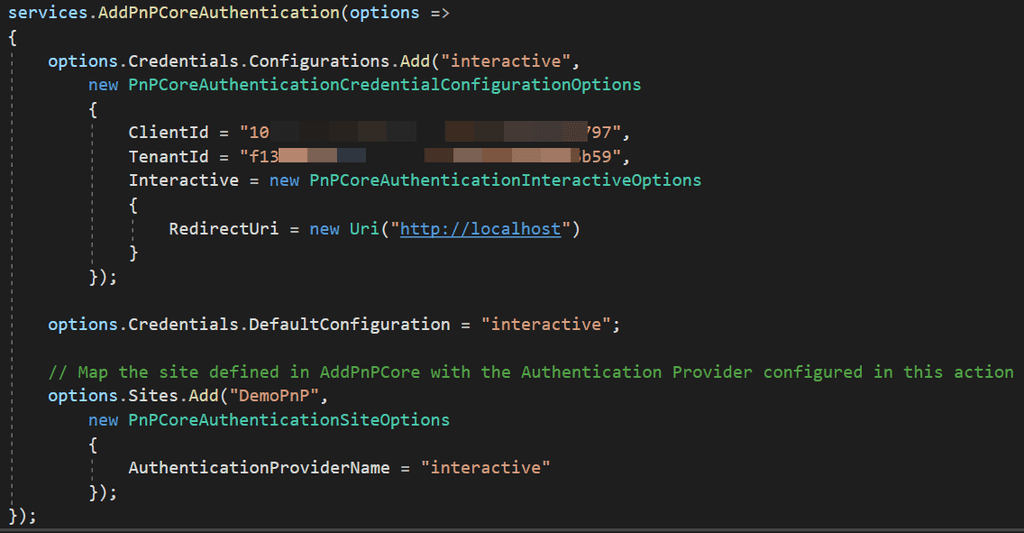Click the "interactive" string in Configurations.Add

click(505, 61)
